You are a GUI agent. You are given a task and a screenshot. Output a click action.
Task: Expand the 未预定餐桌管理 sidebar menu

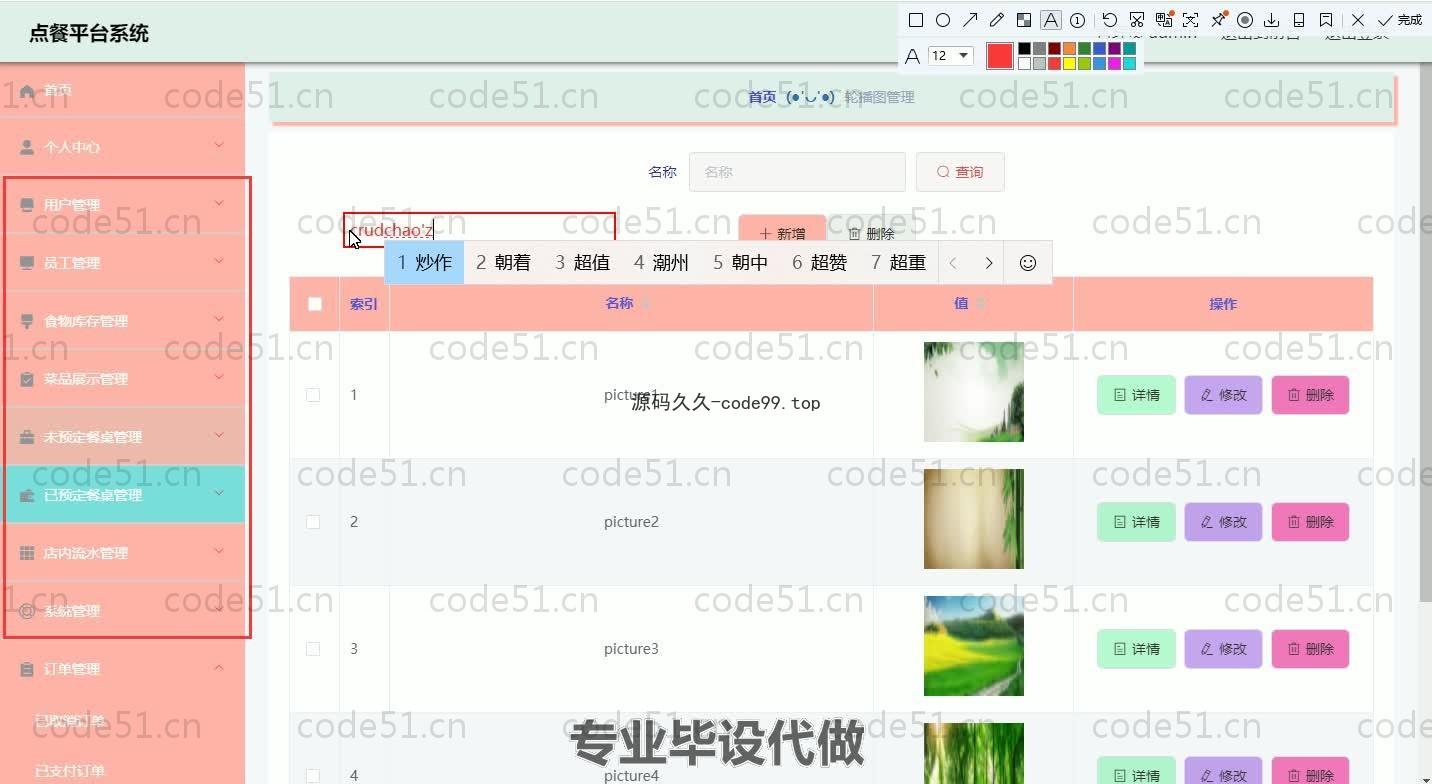(123, 437)
